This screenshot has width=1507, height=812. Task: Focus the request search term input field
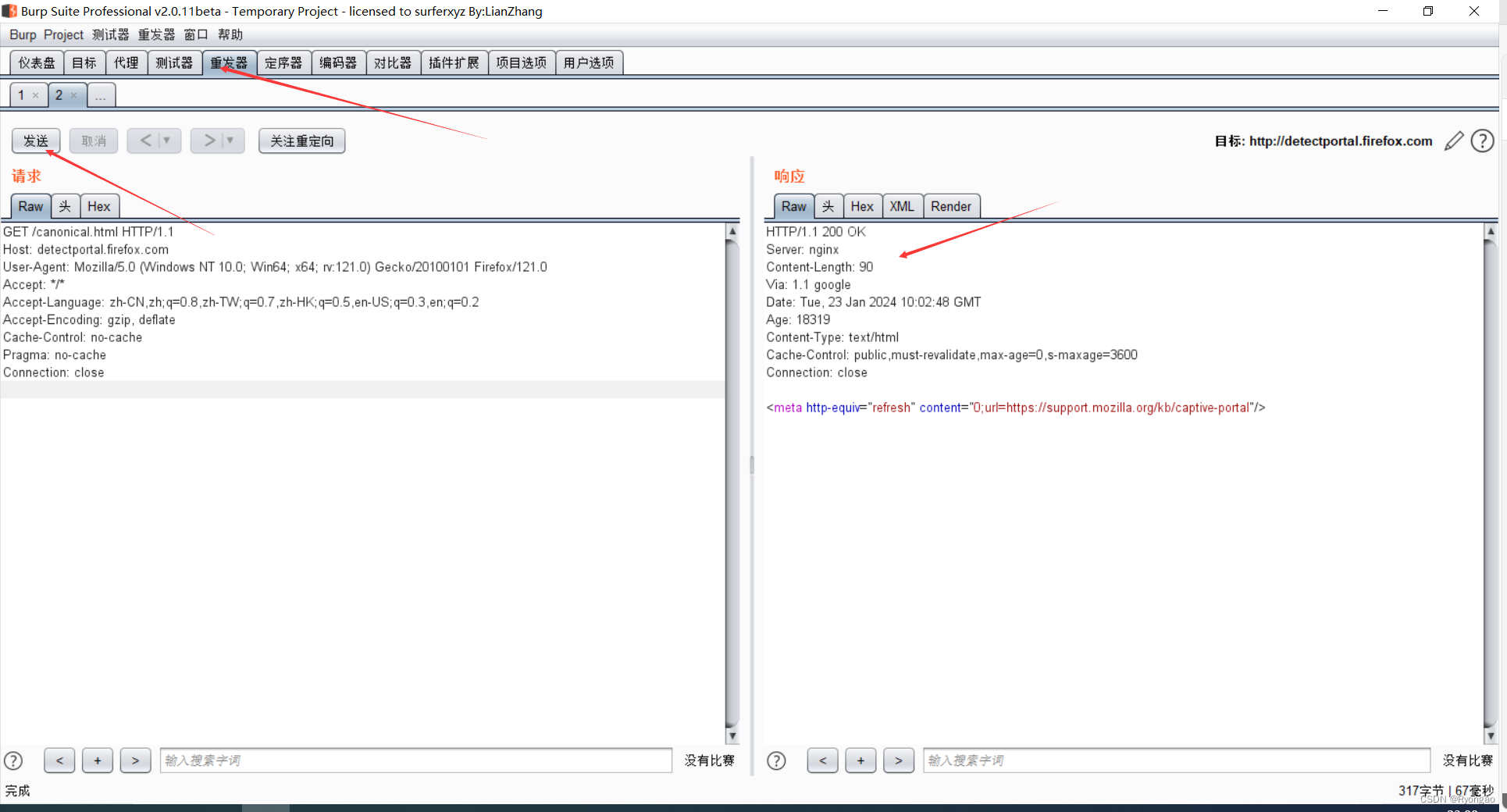coord(416,760)
